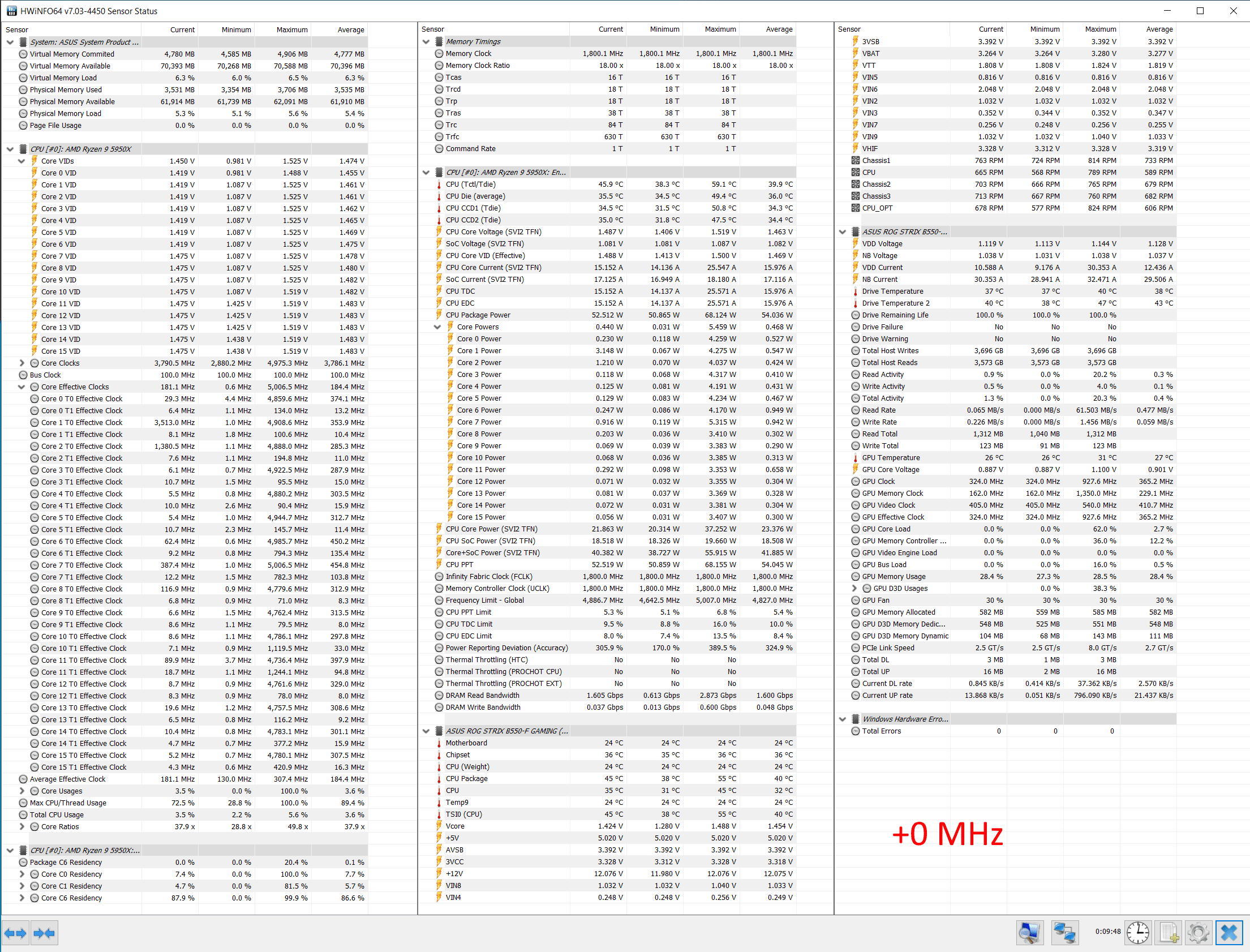The width and height of the screenshot is (1250, 952).
Task: Collapse the Windows Hardware Errors group
Action: coord(842,719)
